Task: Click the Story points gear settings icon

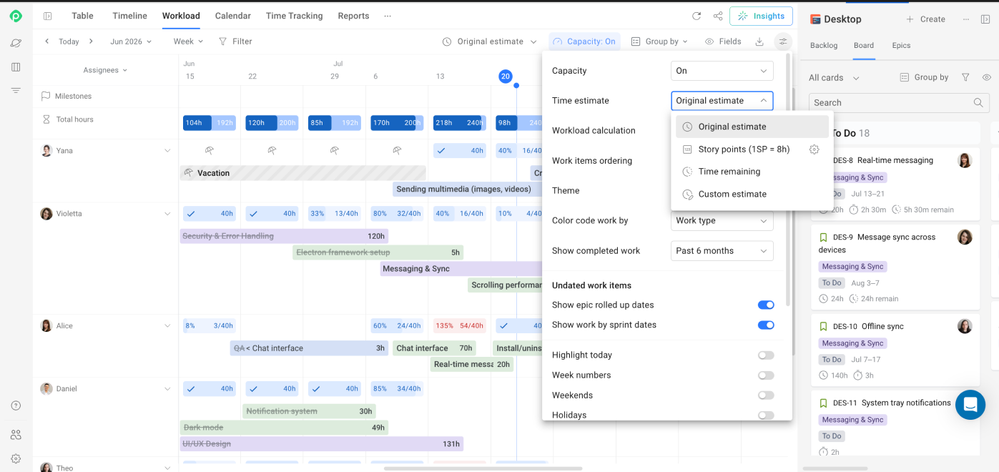Action: [x=814, y=150]
